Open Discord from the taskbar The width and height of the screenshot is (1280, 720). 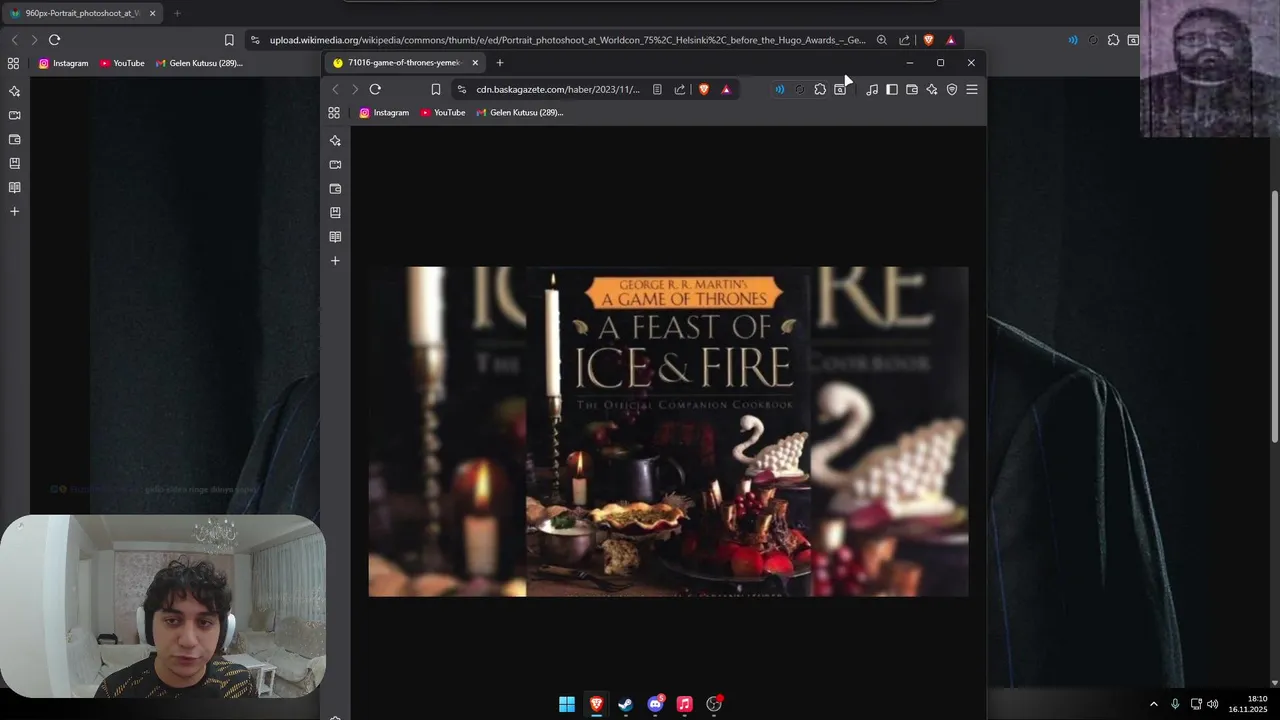(x=655, y=704)
